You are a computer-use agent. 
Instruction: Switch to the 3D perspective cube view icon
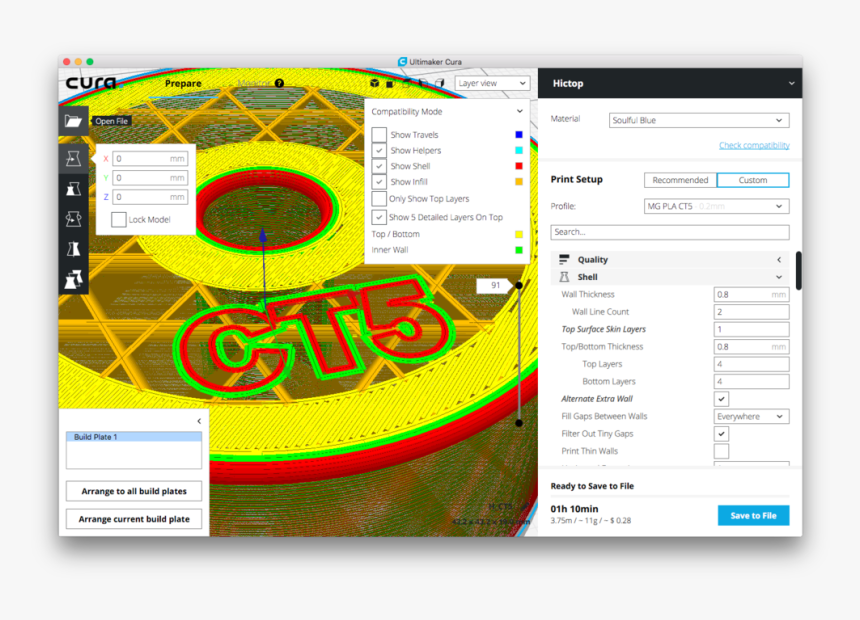(375, 83)
